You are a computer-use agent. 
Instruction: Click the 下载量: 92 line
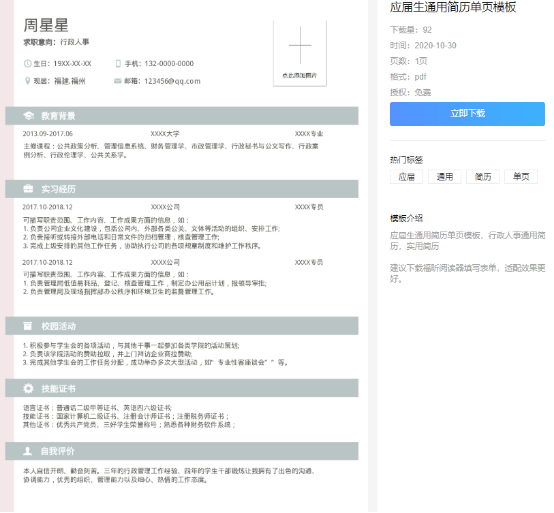coord(411,30)
